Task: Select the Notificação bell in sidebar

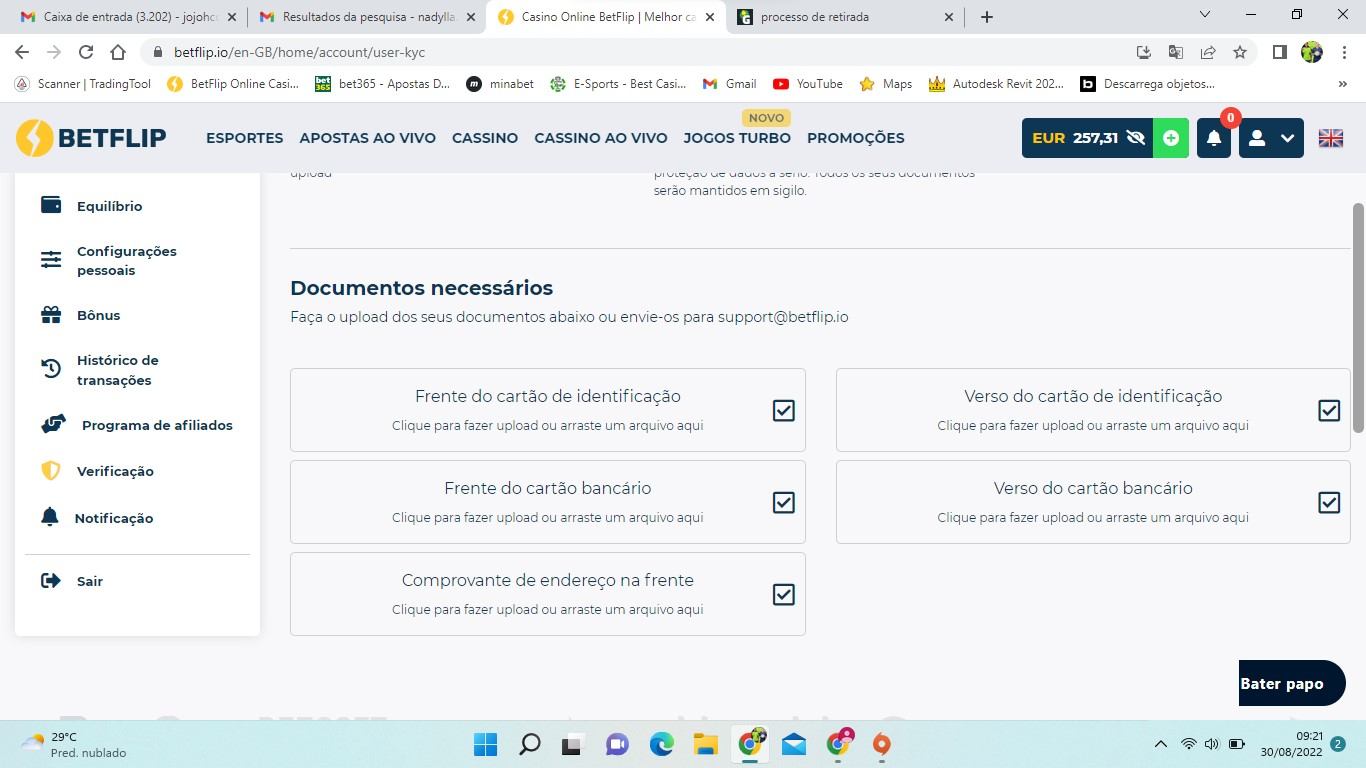Action: coord(112,517)
